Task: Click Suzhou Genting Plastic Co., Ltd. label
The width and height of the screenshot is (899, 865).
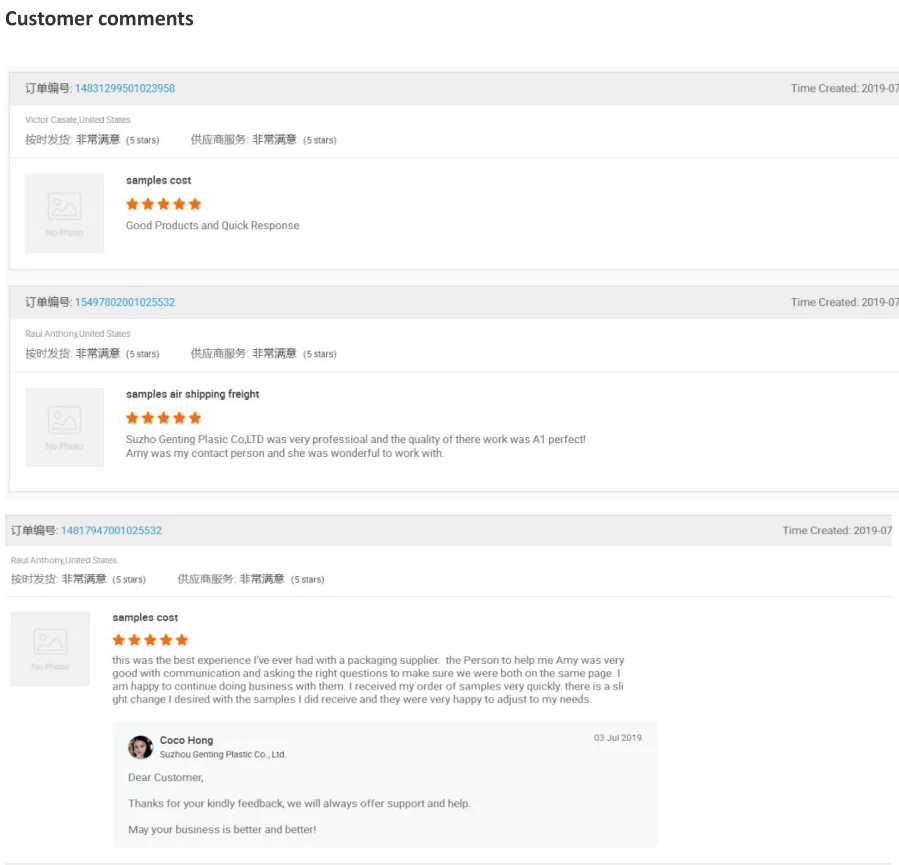Action: [x=222, y=755]
